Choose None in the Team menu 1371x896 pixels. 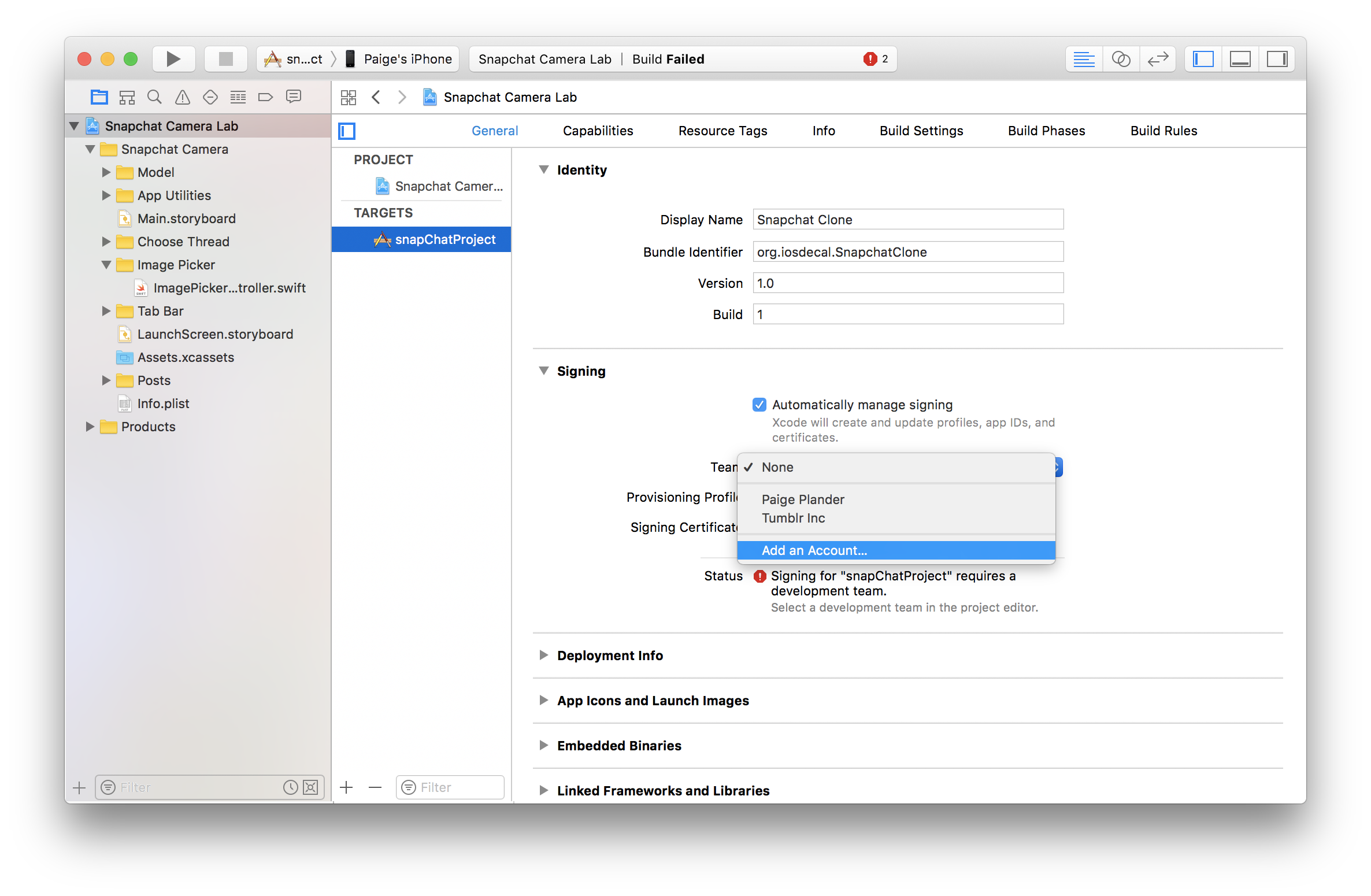pyautogui.click(x=896, y=467)
